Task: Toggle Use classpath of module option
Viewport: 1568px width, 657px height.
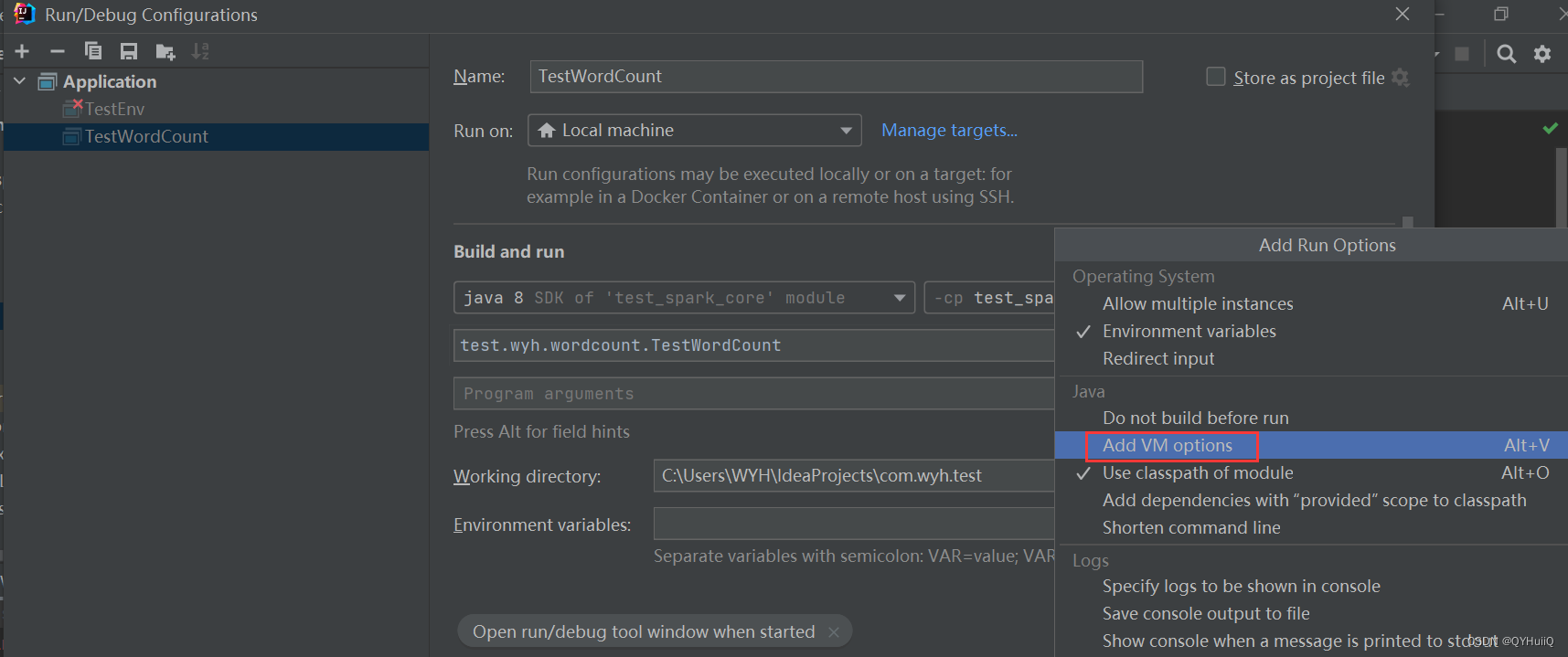Action: (x=1311, y=472)
